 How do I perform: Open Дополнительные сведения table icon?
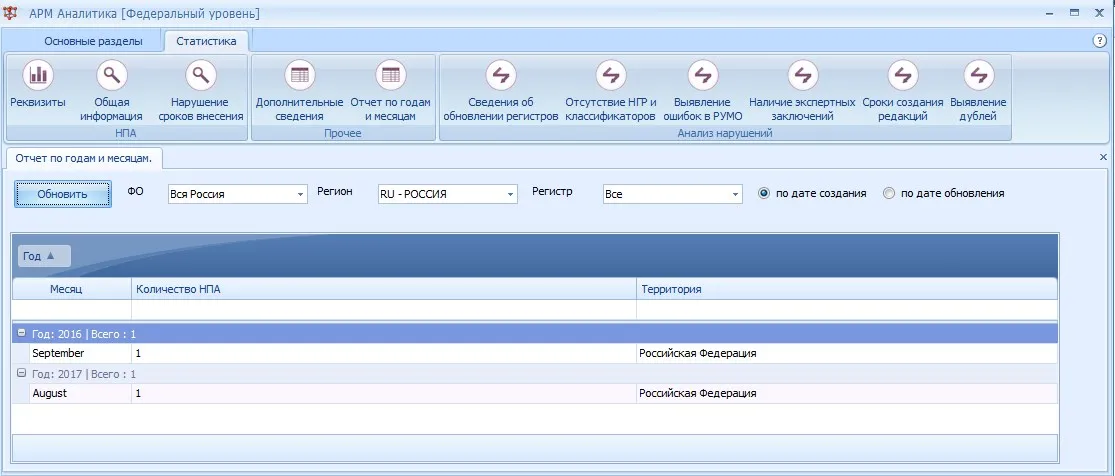pyautogui.click(x=299, y=74)
